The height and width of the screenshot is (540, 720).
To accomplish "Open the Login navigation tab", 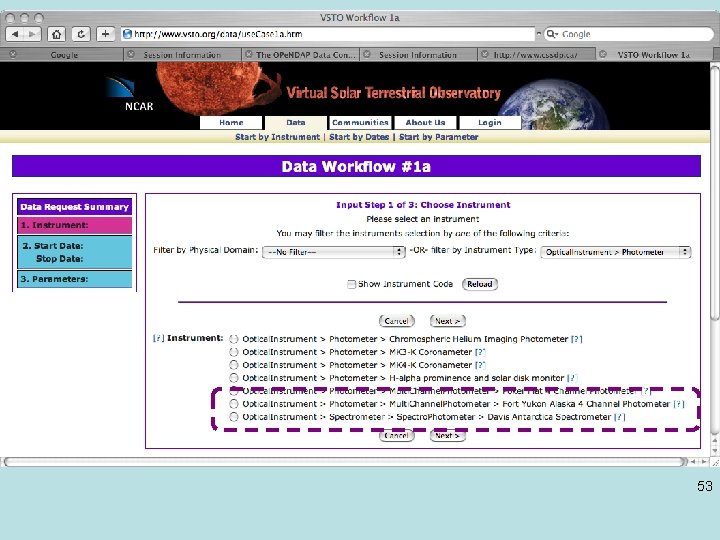I will pos(489,123).
